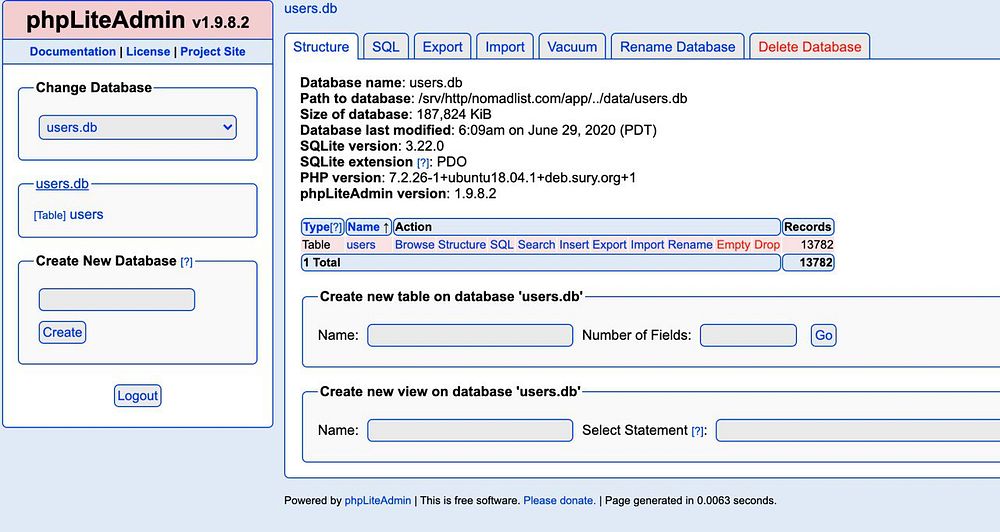The width and height of the screenshot is (1000, 532).
Task: Click users table name in list
Action: tap(361, 245)
